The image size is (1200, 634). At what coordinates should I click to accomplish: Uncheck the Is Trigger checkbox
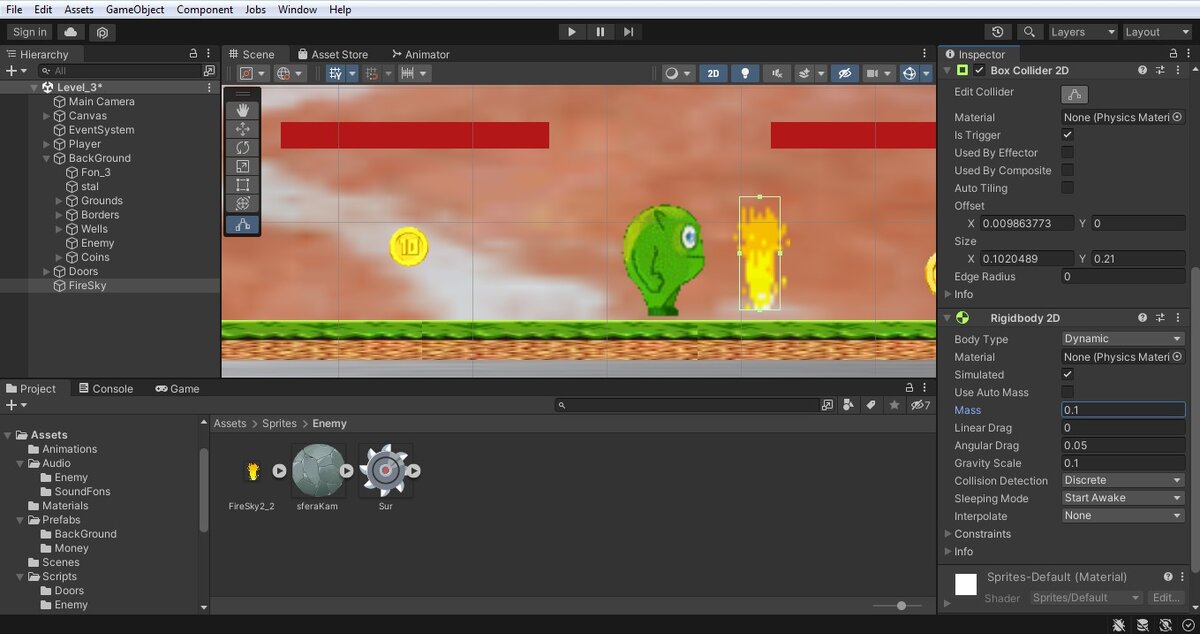[1067, 135]
